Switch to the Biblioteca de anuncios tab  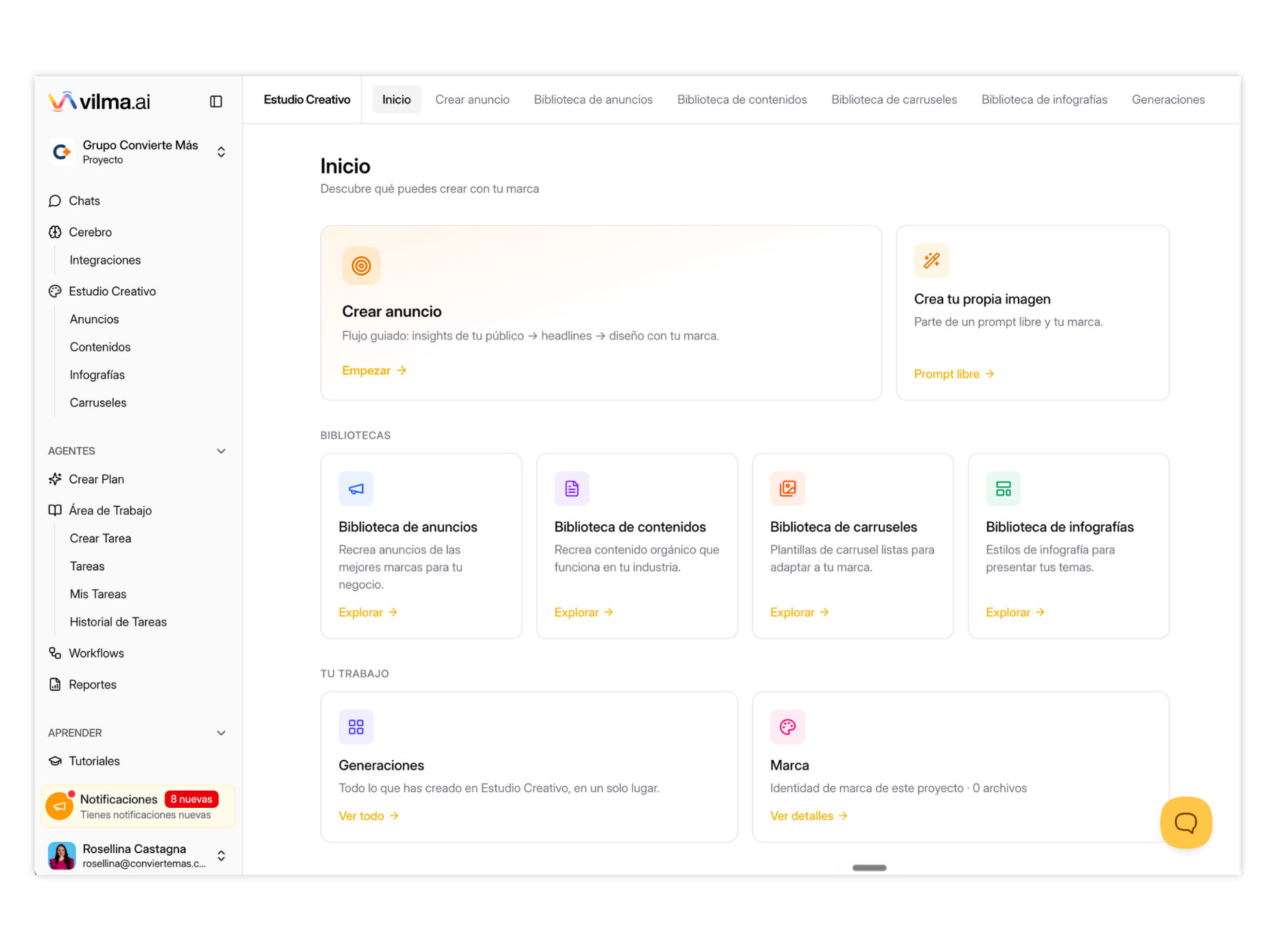pyautogui.click(x=593, y=100)
